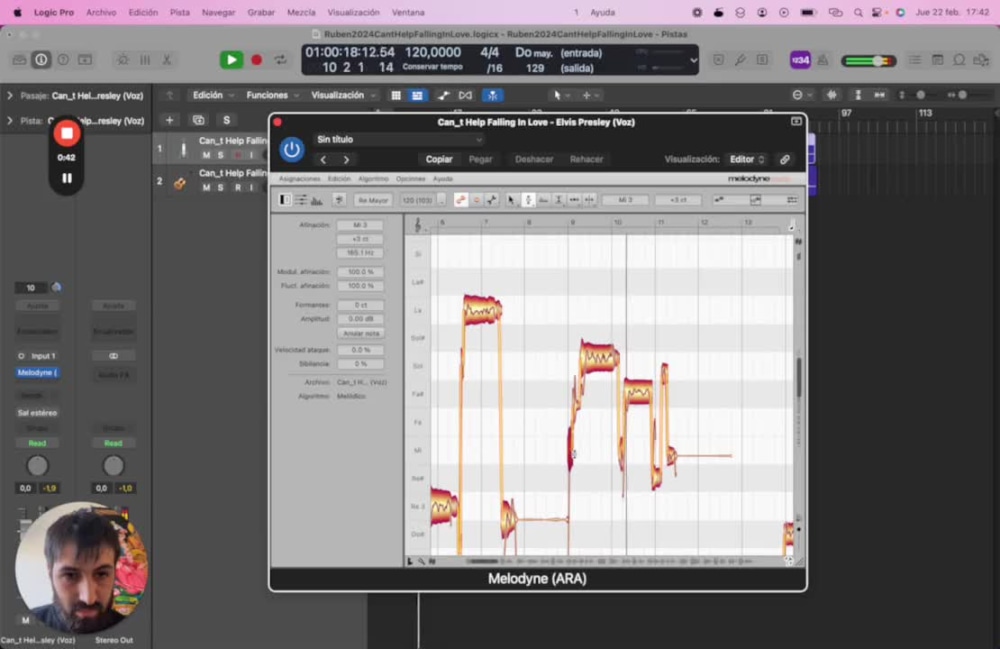Solo track 2 with S button
Image resolution: width=1000 pixels, height=649 pixels.
[x=221, y=187]
